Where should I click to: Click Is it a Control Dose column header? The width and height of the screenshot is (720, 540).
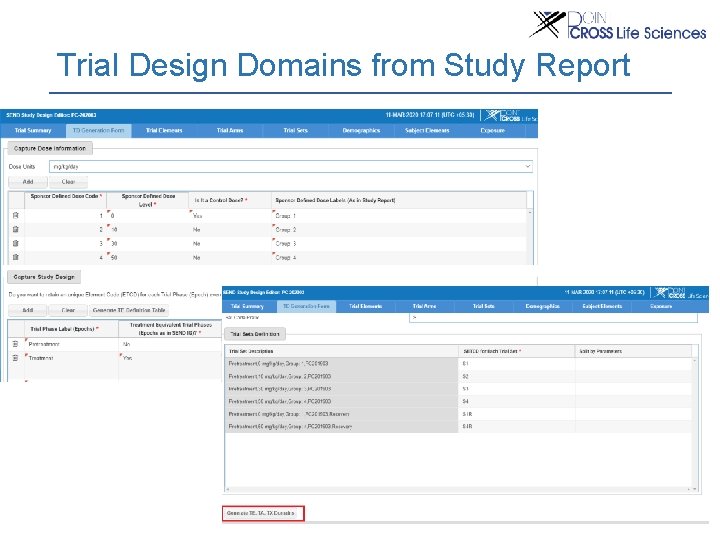(230, 200)
